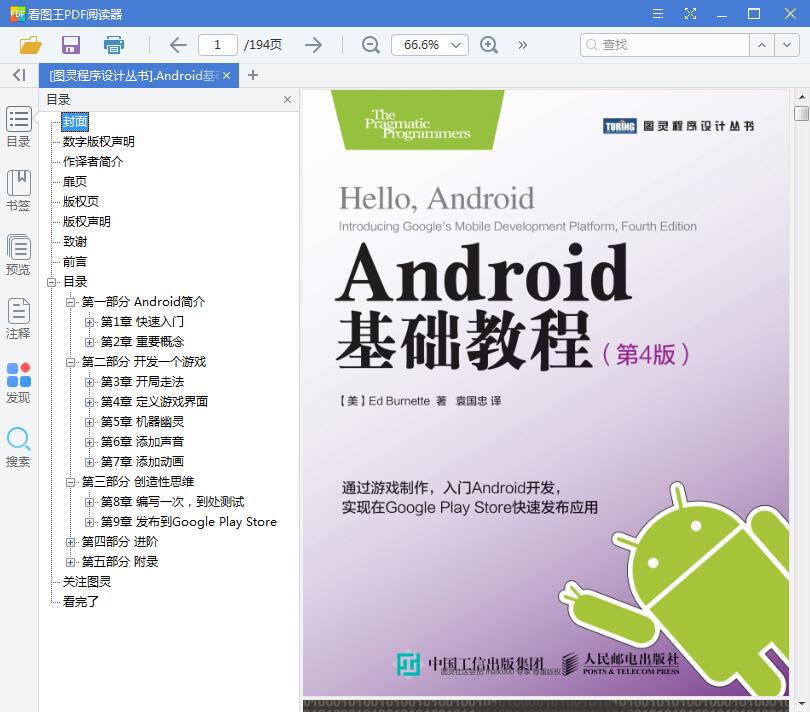Switch to the 书签 bookmarks panel

(x=18, y=190)
